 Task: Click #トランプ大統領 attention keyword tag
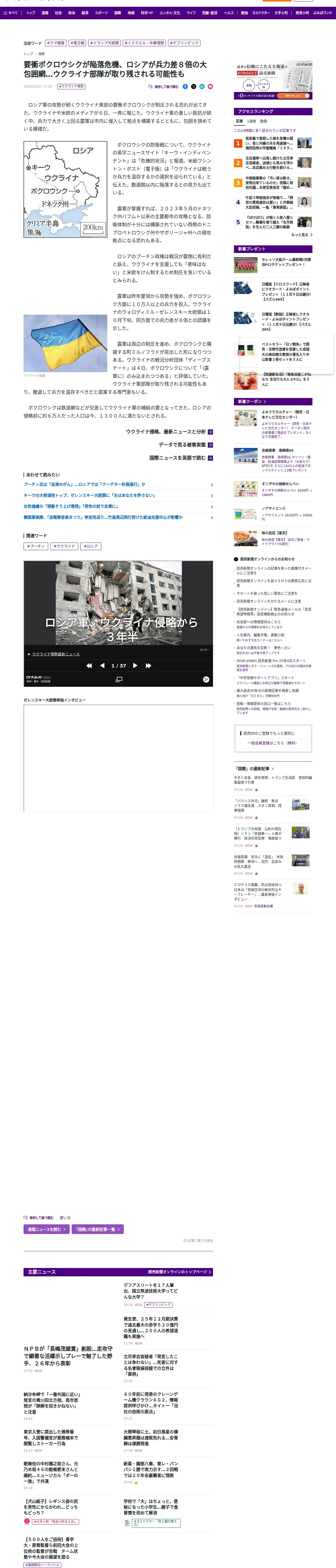pyautogui.click(x=104, y=43)
